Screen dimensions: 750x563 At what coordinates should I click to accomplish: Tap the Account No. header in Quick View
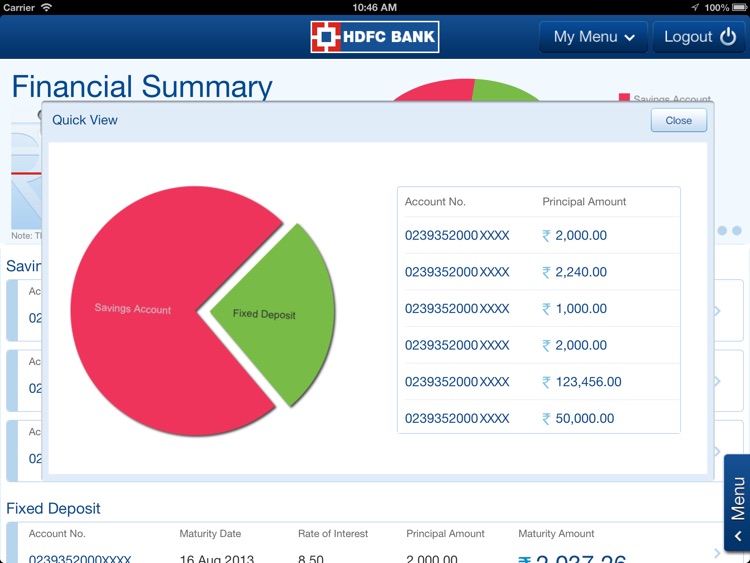435,202
